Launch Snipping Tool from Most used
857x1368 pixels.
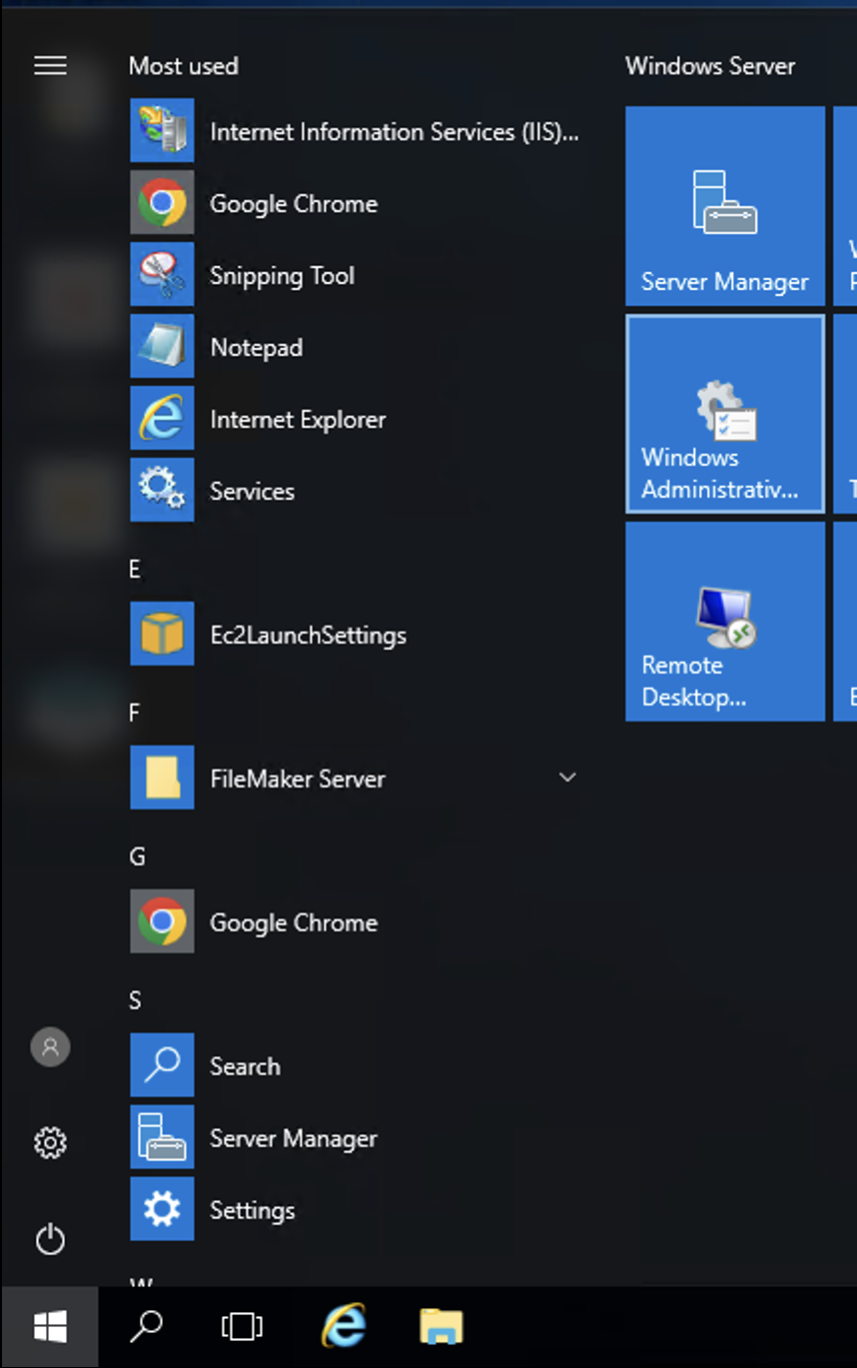coord(282,275)
